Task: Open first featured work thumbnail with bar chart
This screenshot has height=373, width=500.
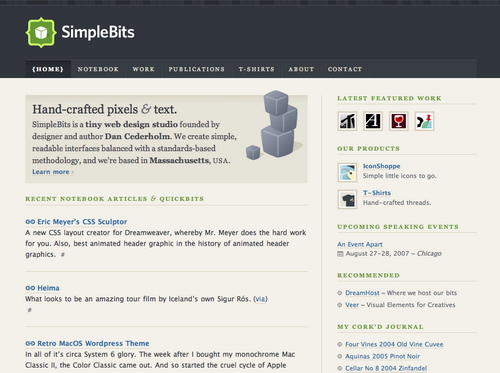Action: click(347, 121)
